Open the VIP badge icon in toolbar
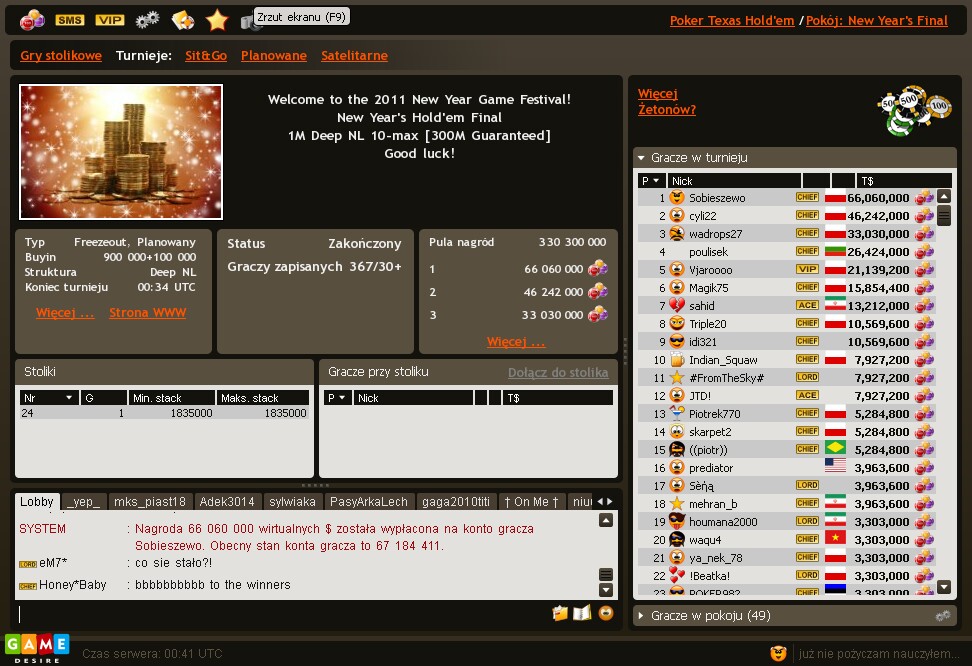972x666 pixels. click(x=110, y=20)
